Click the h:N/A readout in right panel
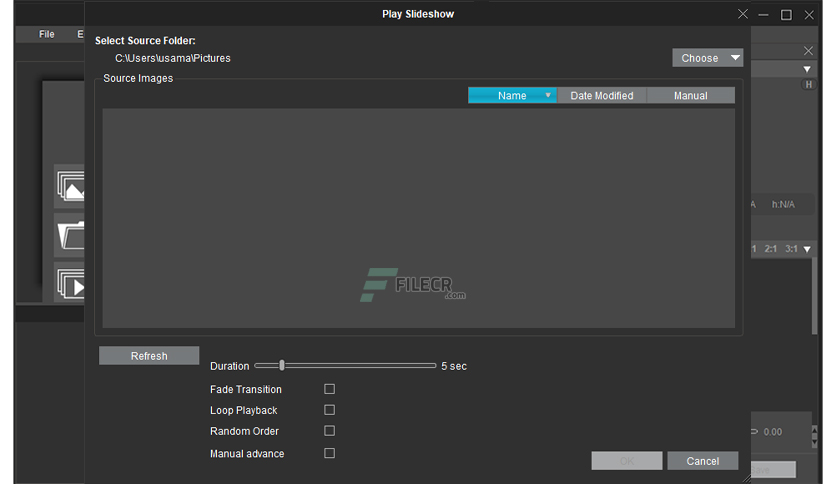 pyautogui.click(x=783, y=204)
